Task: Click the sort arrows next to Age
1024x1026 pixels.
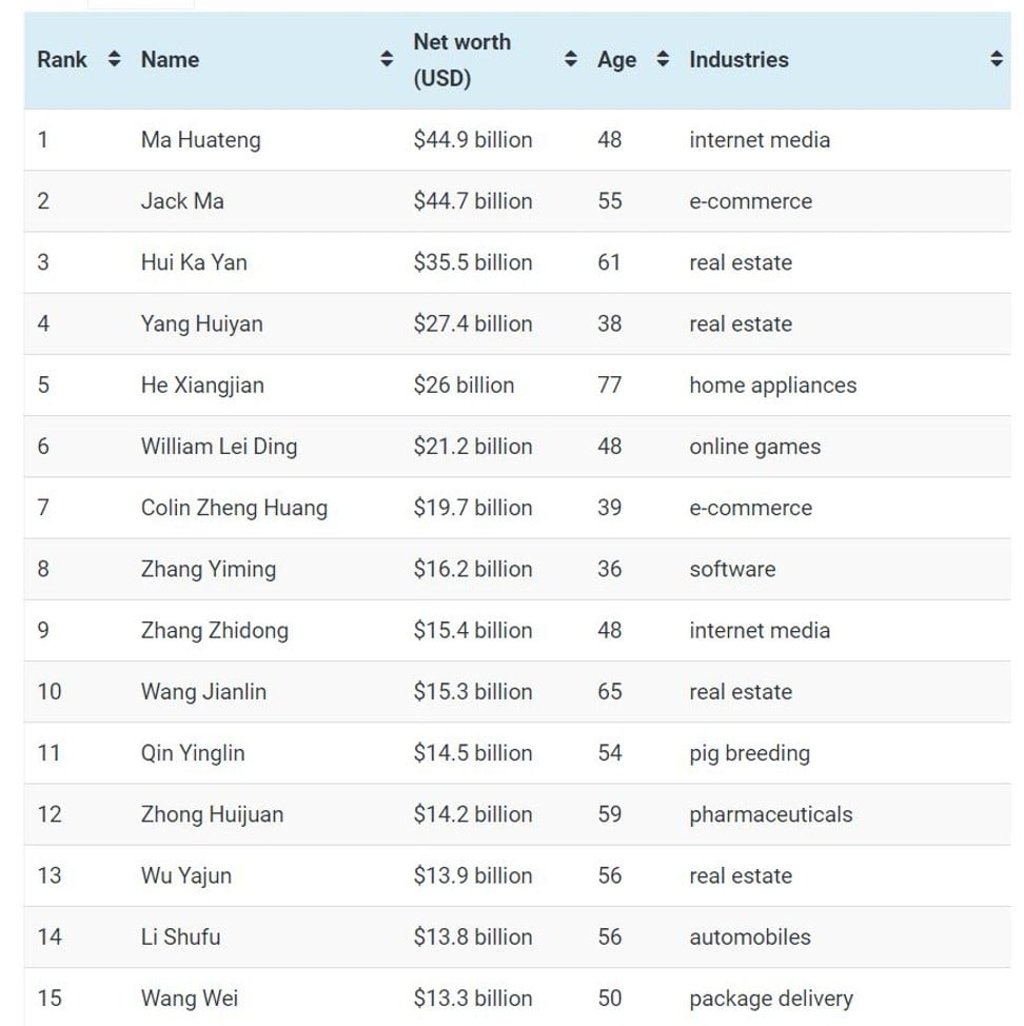Action: coord(662,58)
